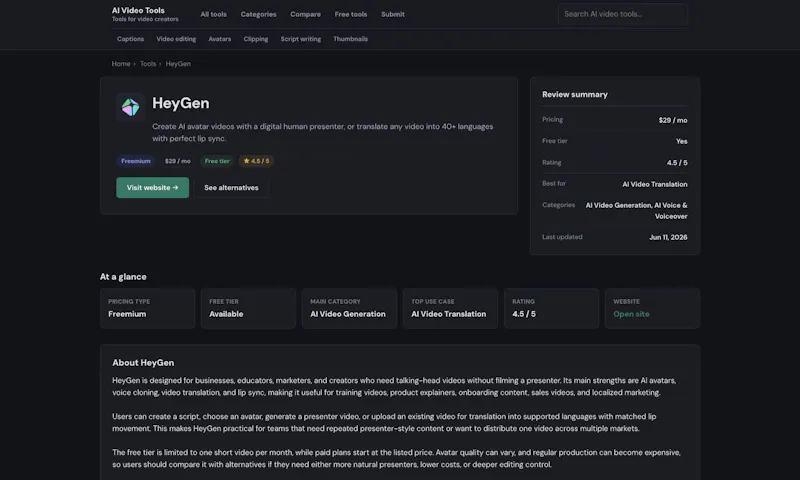Open the AI Video Tools home logo
The width and height of the screenshot is (800, 480).
[145, 14]
